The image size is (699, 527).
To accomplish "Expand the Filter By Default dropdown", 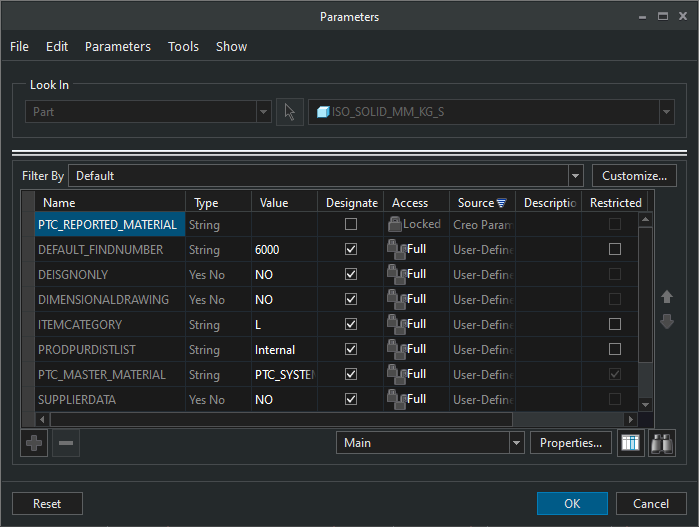I will (x=575, y=176).
